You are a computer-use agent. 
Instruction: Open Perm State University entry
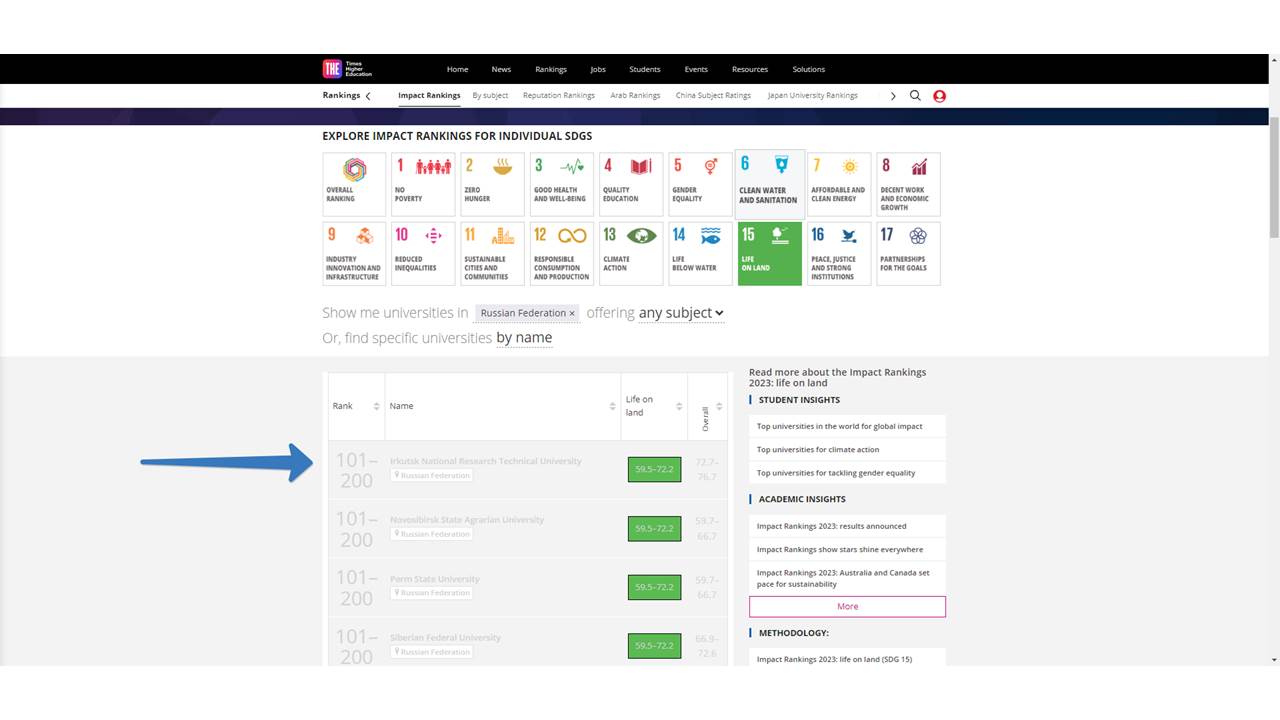[435, 579]
